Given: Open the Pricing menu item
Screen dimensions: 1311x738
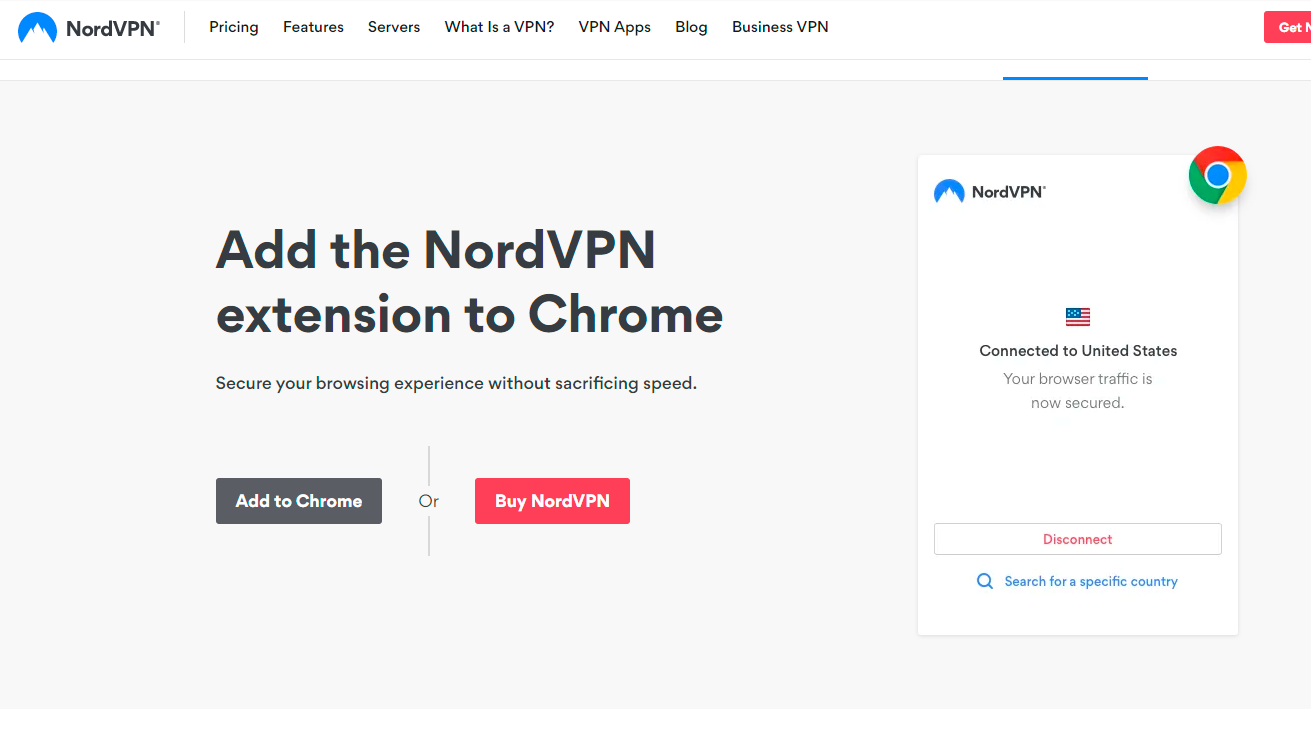Looking at the screenshot, I should 233,27.
